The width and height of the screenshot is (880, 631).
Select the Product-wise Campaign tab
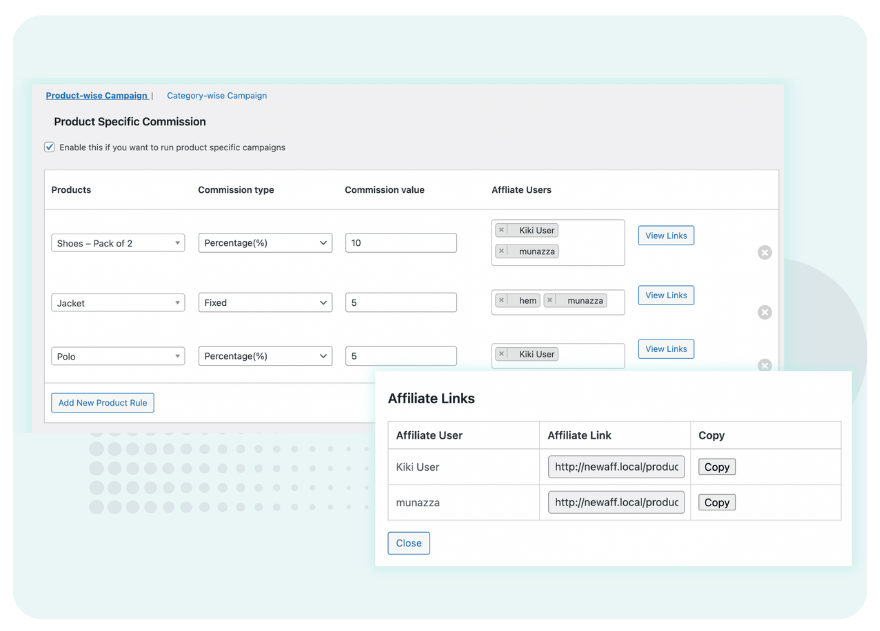coord(97,95)
